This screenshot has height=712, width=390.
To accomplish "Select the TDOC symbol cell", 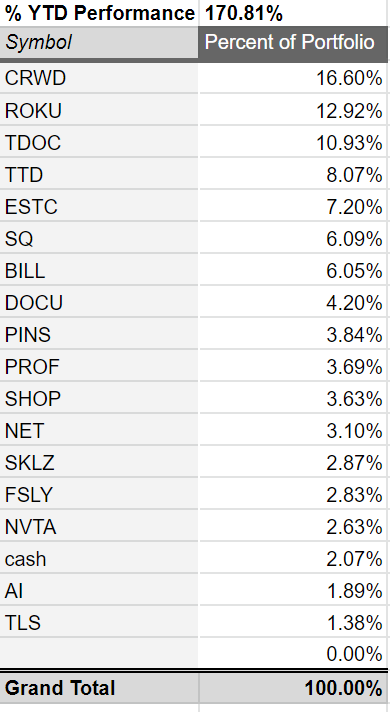I will pos(99,143).
